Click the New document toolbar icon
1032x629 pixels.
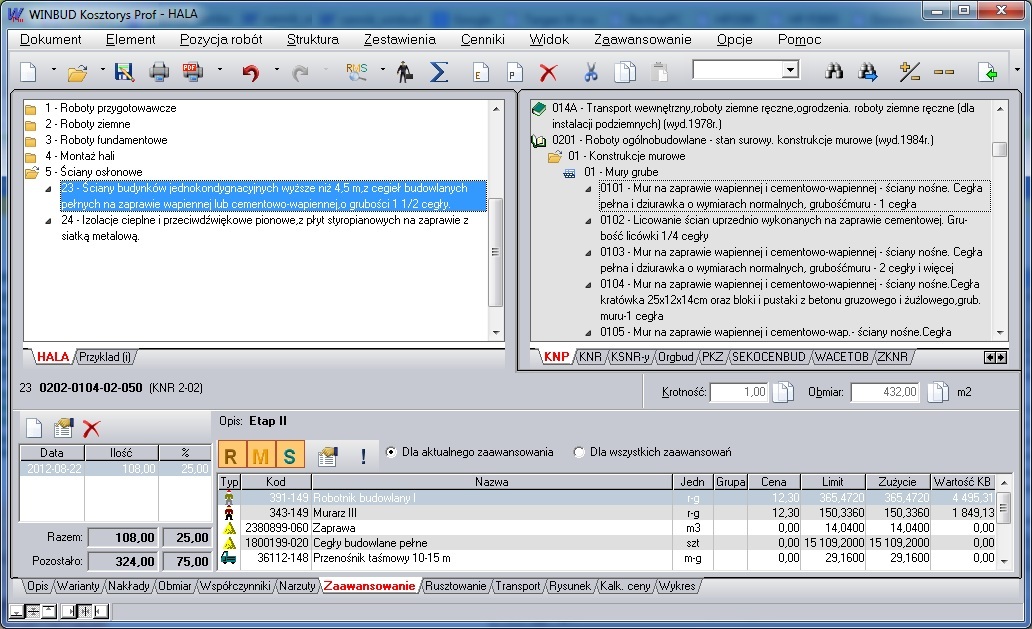click(x=28, y=71)
